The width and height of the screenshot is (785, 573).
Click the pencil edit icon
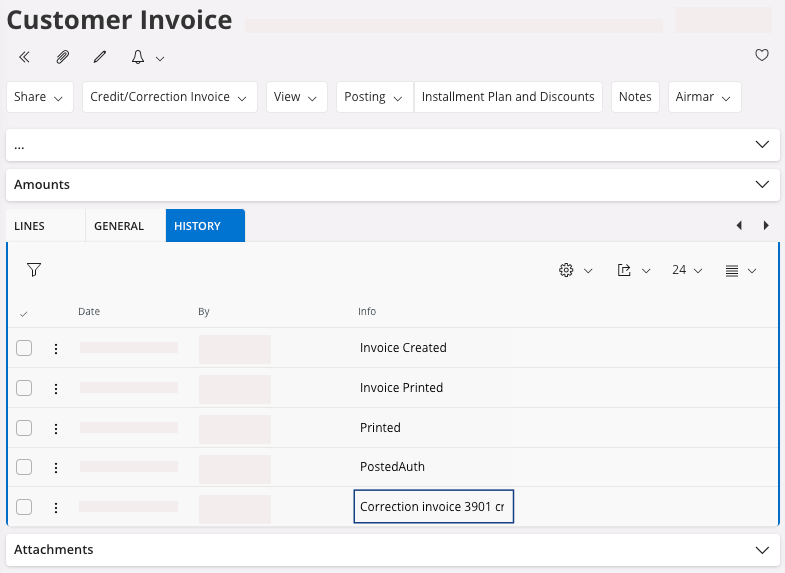(x=99, y=57)
